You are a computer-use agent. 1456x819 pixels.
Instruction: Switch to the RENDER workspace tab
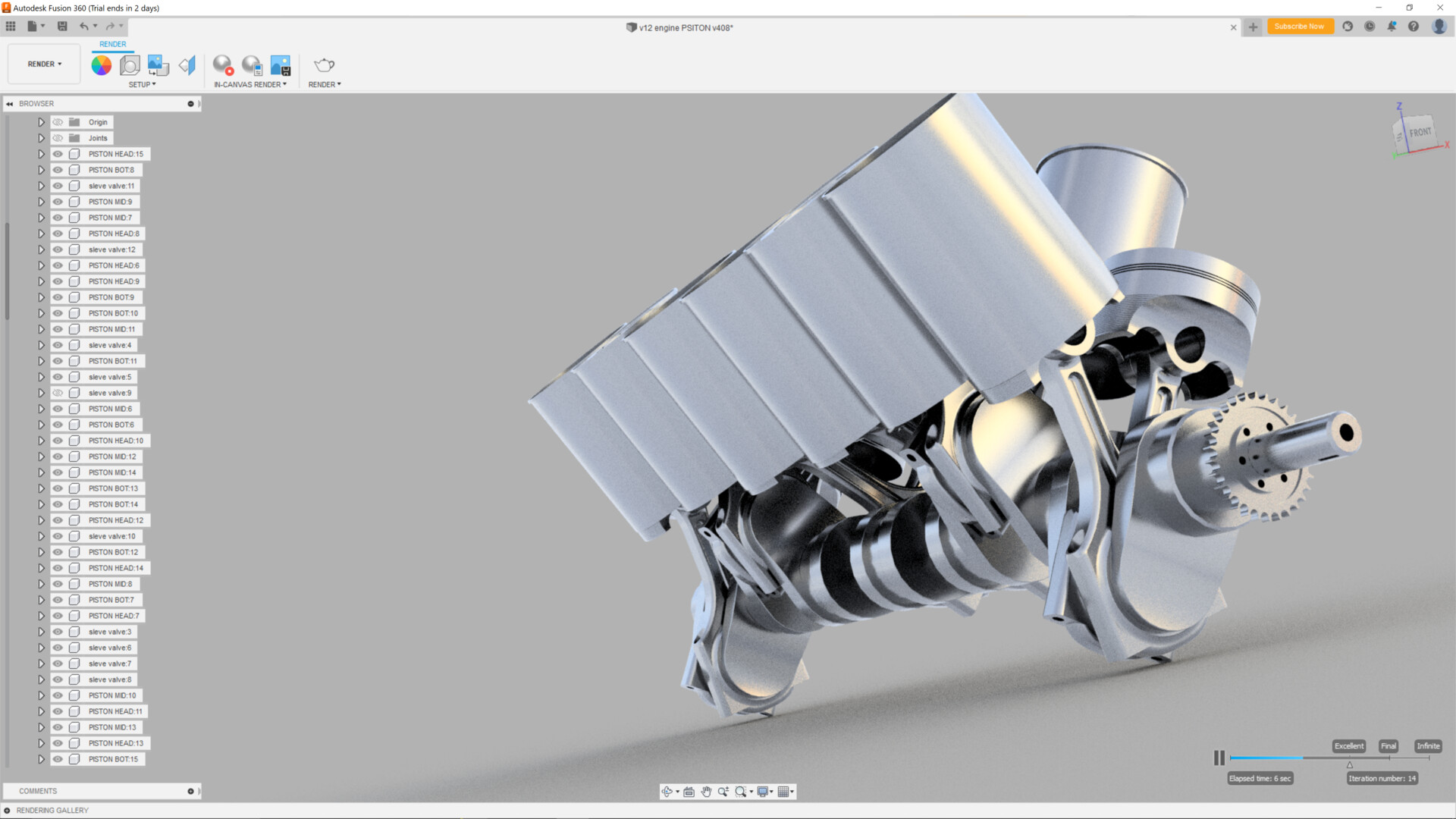pyautogui.click(x=112, y=44)
